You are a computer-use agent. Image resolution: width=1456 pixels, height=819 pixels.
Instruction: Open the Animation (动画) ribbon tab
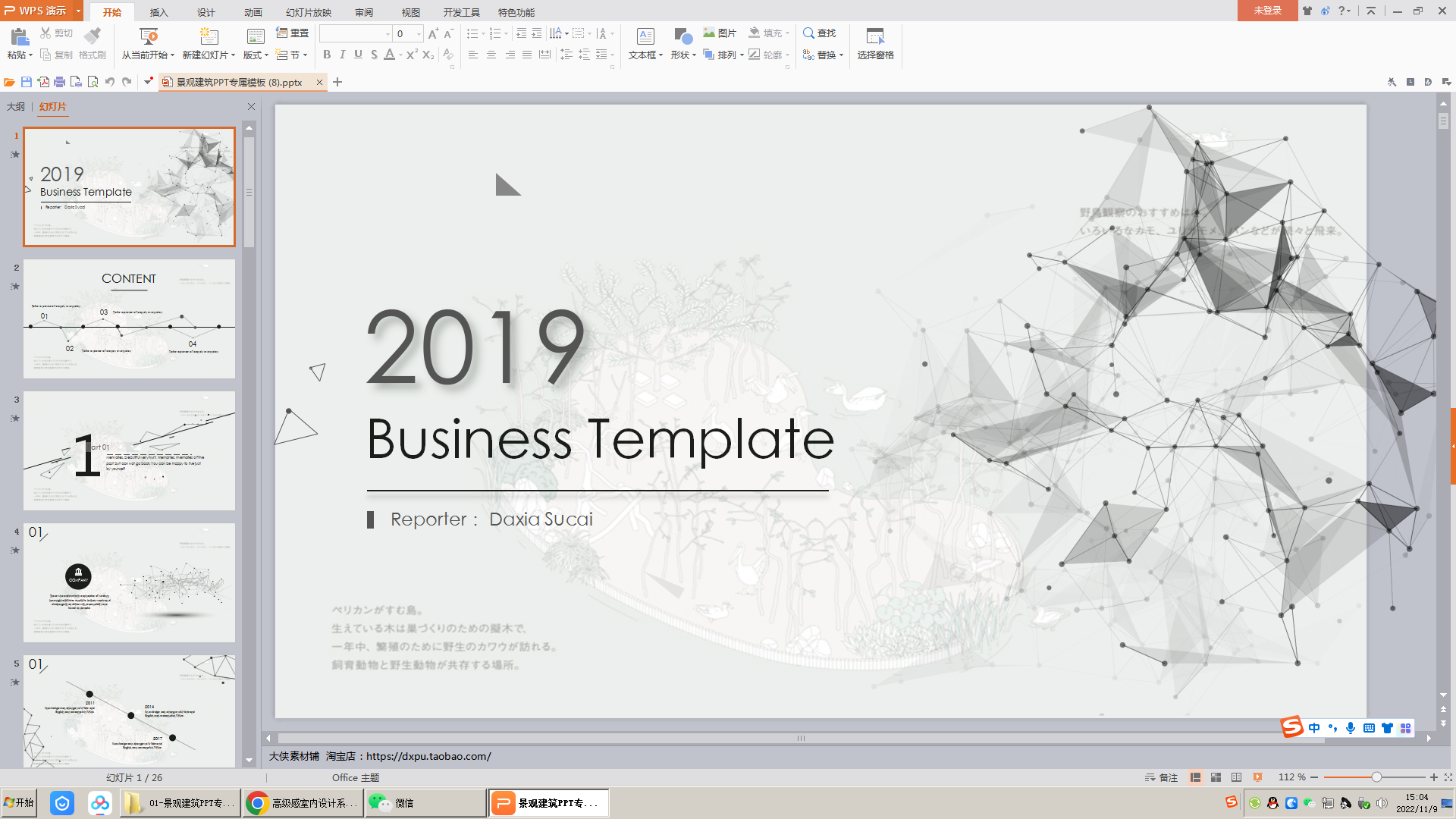coord(253,12)
